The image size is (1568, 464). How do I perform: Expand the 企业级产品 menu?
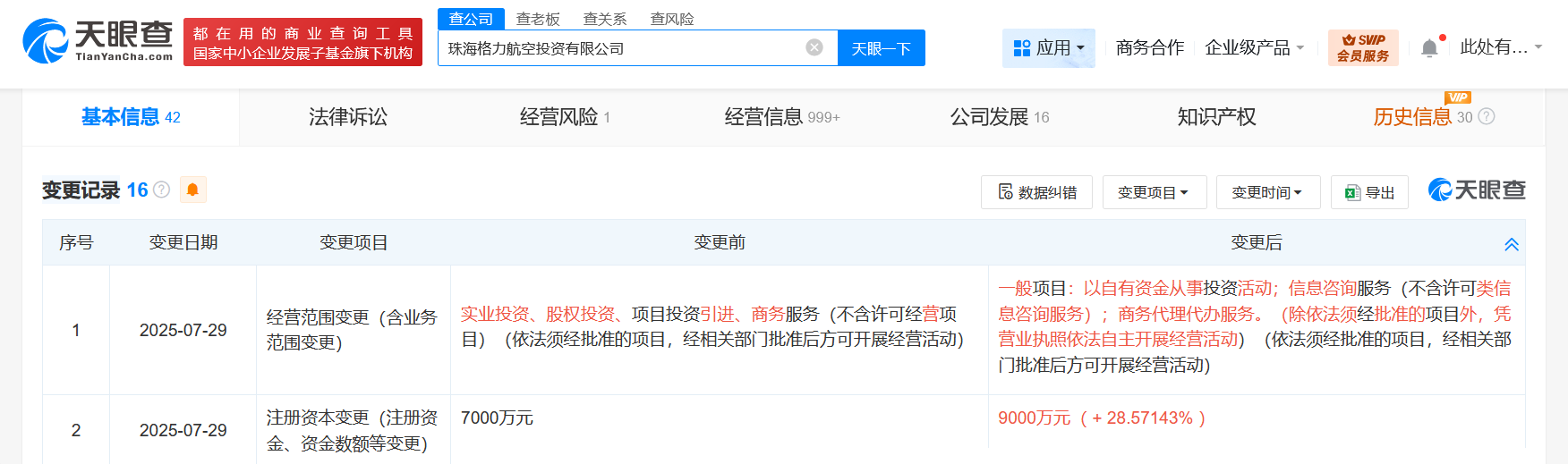coord(1254,47)
